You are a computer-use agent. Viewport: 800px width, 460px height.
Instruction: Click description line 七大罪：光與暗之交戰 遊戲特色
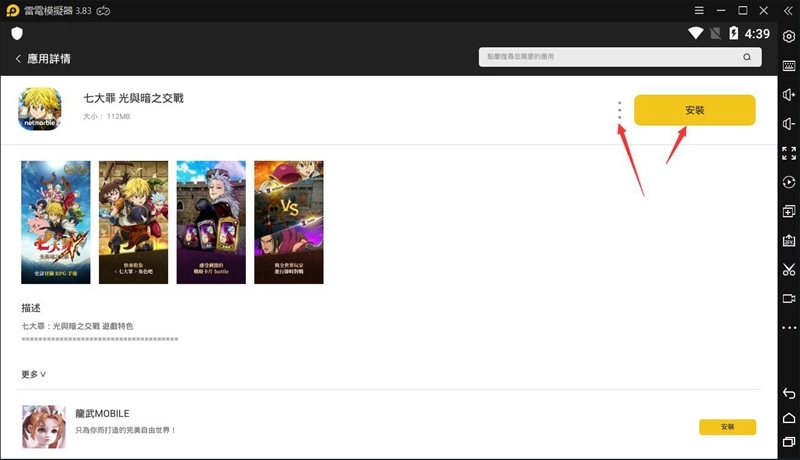point(77,326)
